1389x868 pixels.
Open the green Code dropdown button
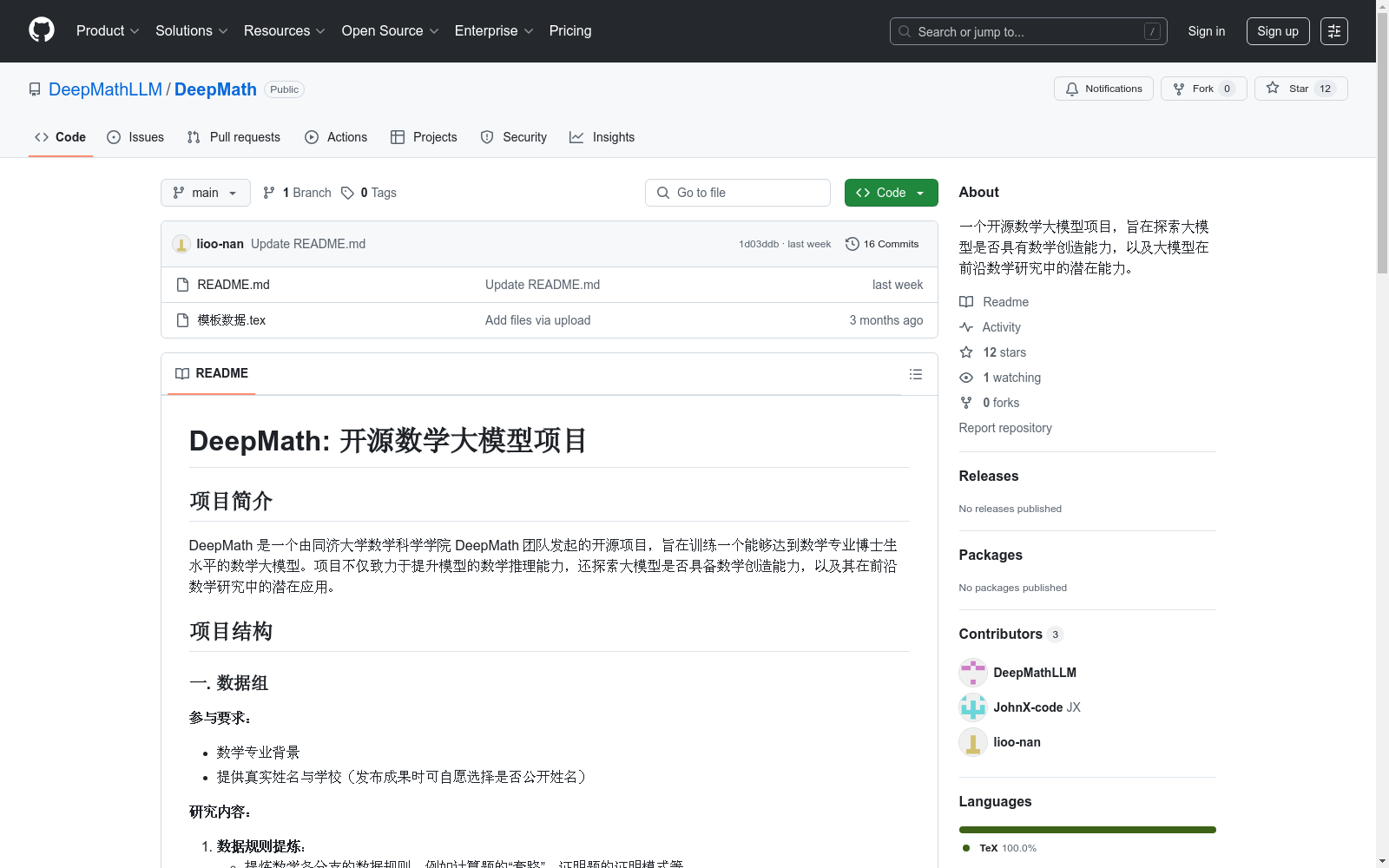[891, 193]
